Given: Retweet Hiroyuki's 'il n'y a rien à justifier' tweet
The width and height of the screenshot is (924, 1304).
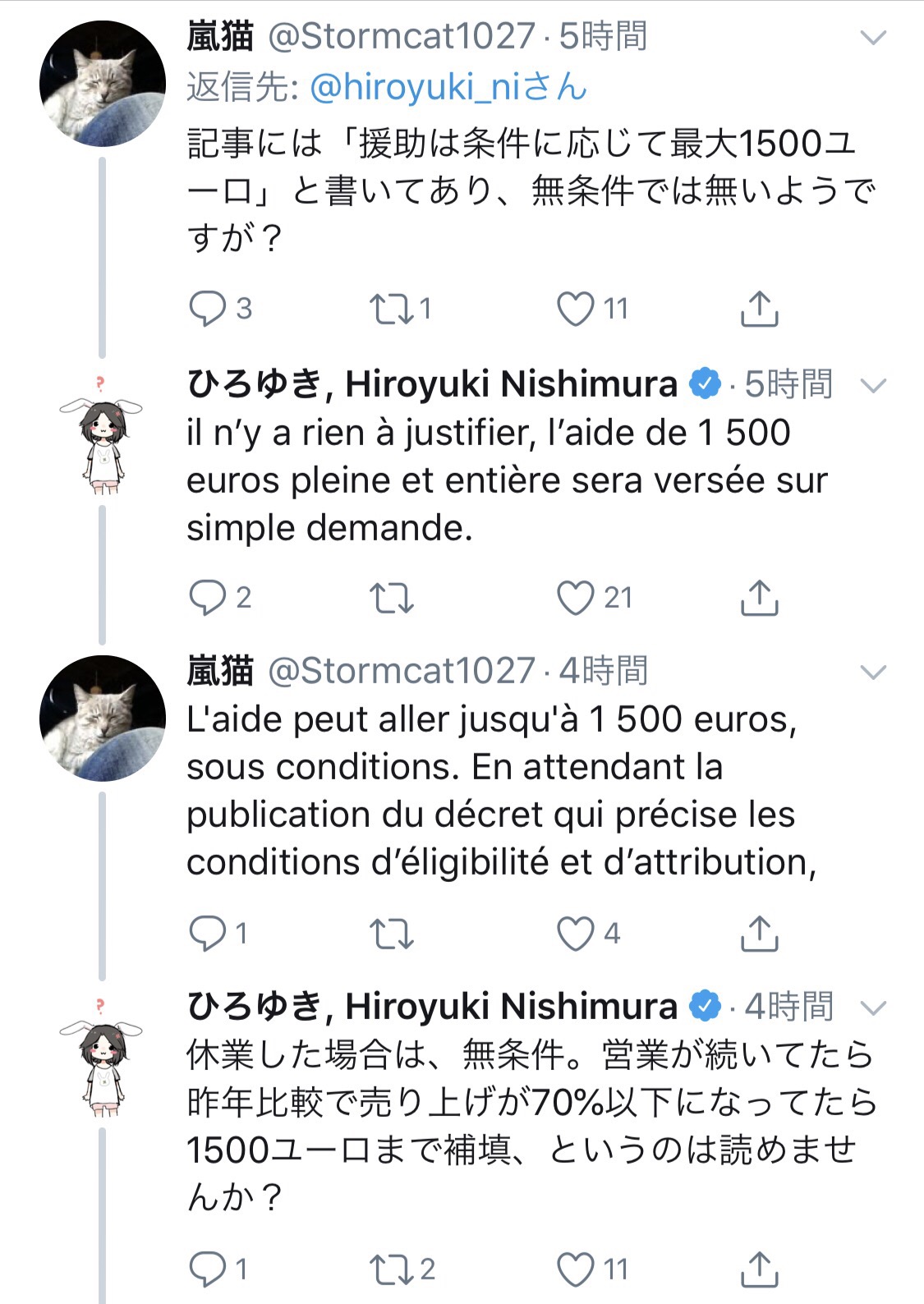Looking at the screenshot, I should (391, 598).
